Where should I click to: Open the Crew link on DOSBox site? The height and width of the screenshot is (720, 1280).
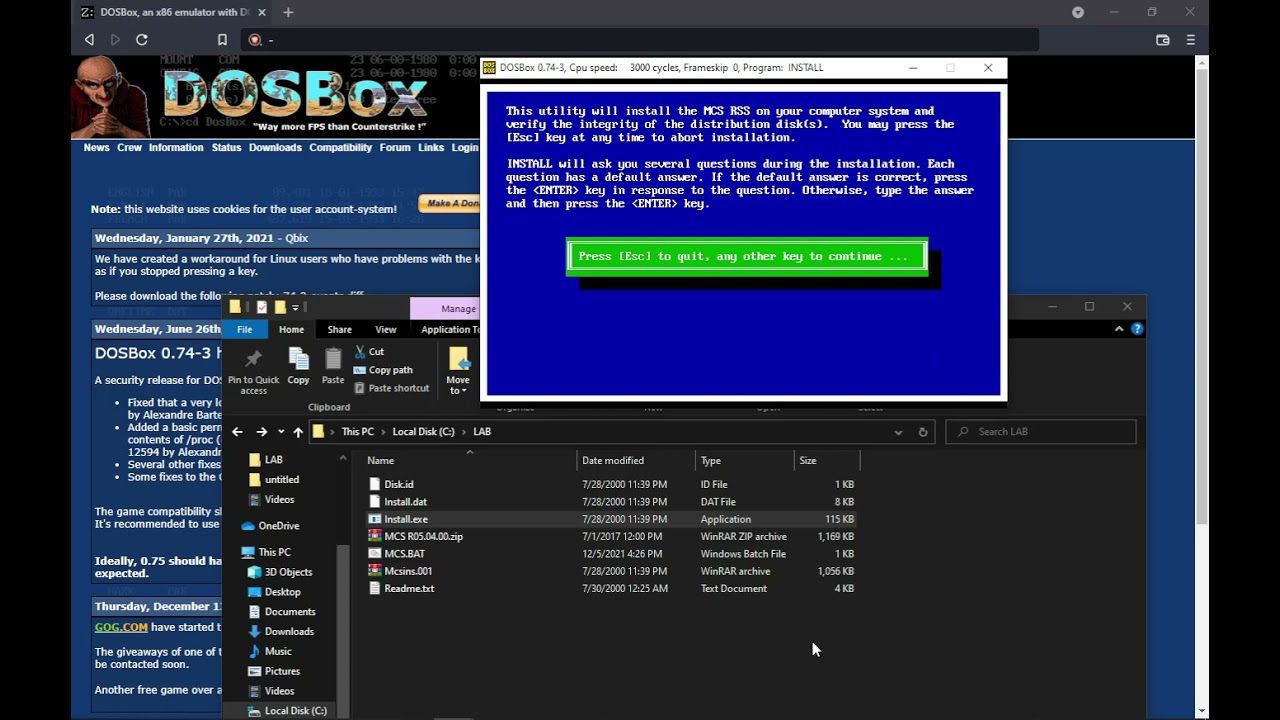130,147
